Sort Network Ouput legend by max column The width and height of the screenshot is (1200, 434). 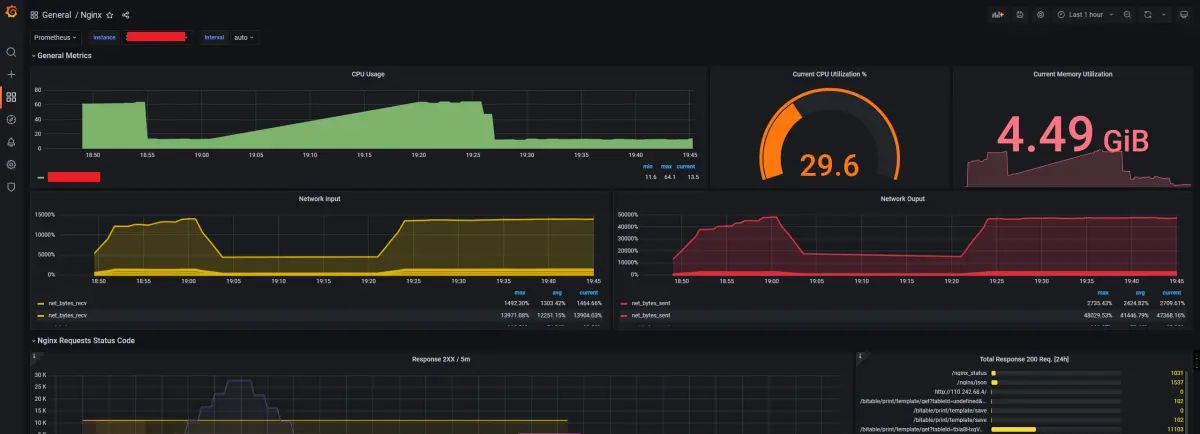pyautogui.click(x=1104, y=293)
